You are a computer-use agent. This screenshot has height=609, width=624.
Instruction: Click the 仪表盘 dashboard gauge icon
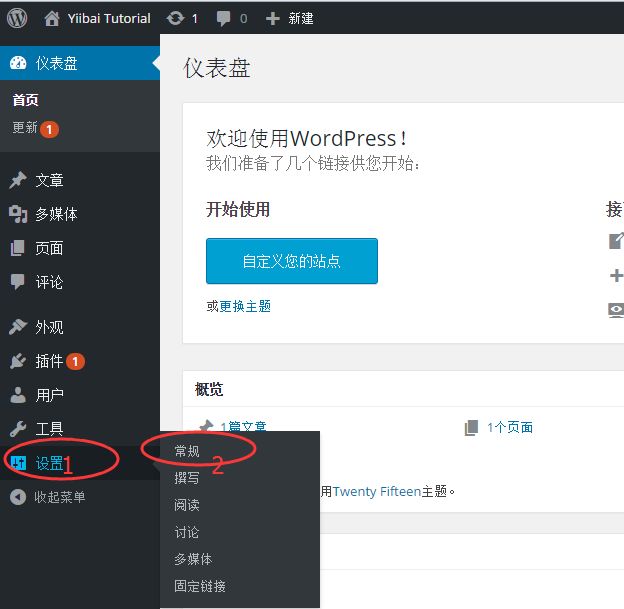click(x=18, y=63)
